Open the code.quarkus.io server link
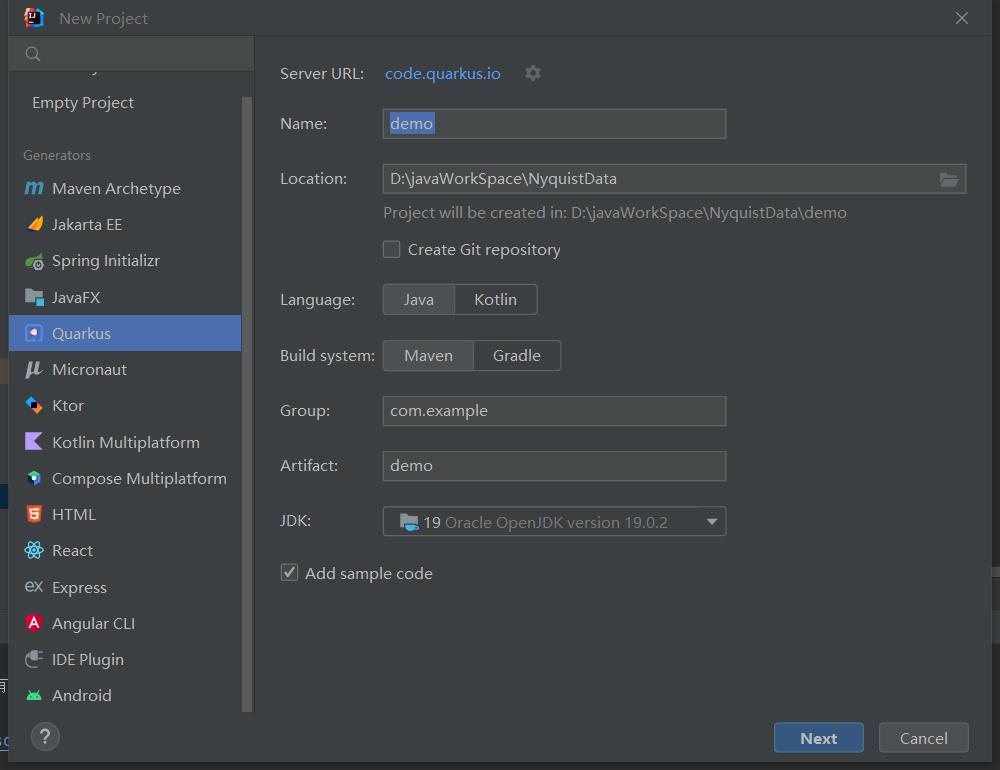Screen dimensions: 1000x770 tap(442, 74)
